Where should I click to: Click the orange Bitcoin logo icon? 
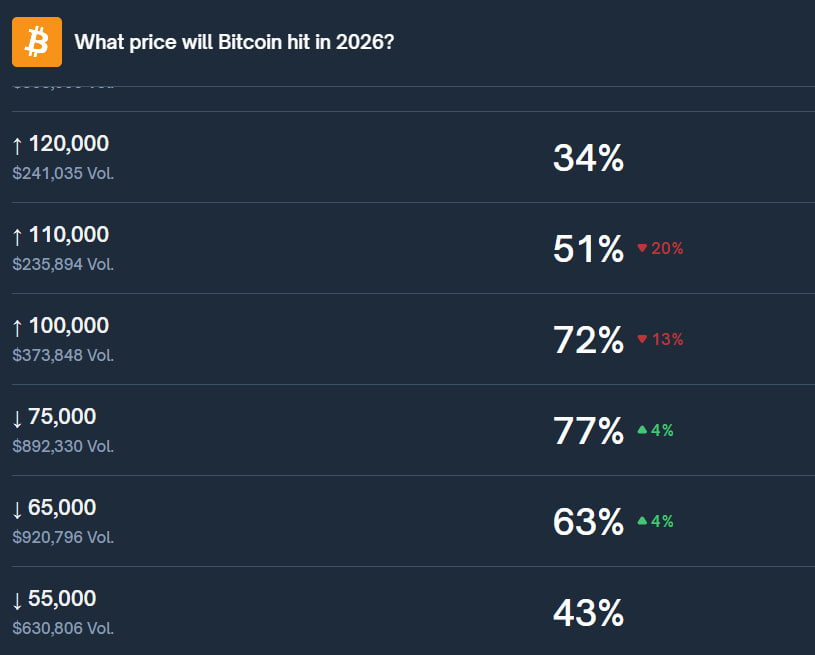tap(37, 42)
